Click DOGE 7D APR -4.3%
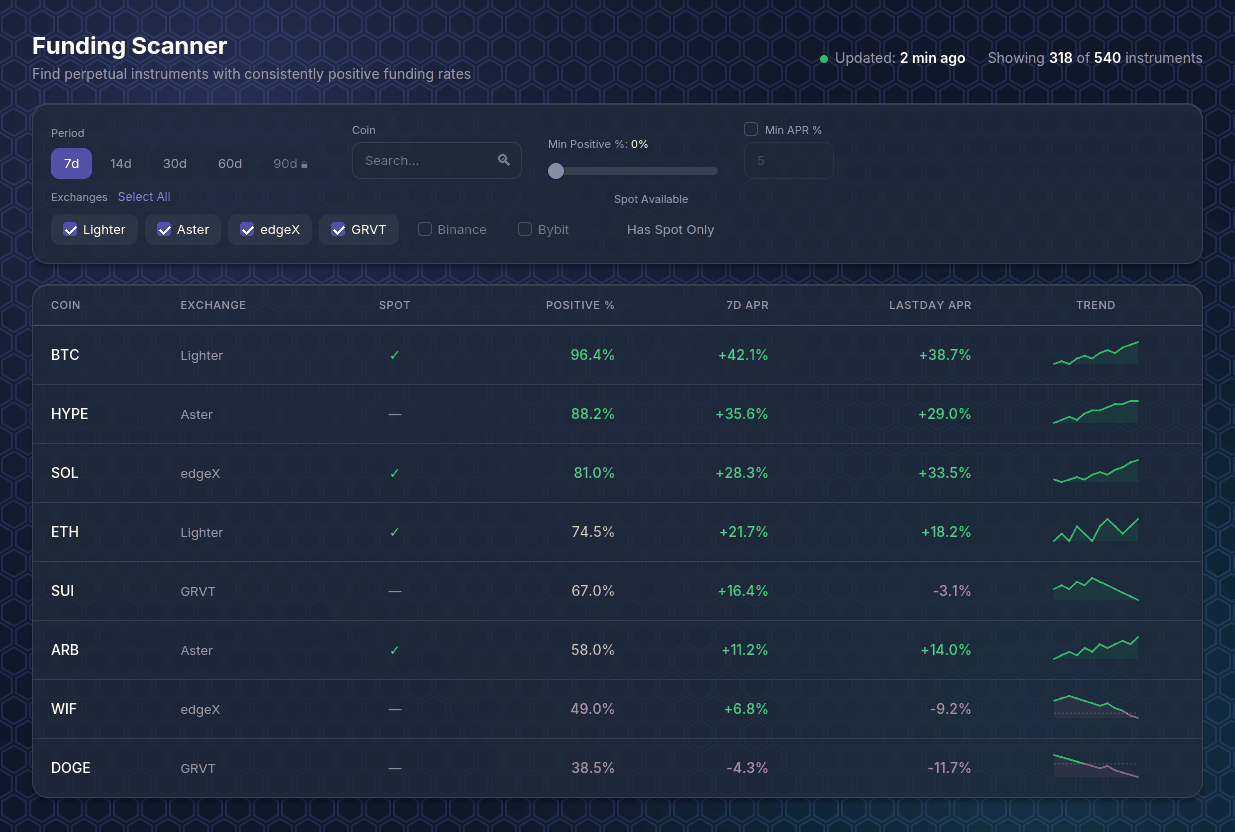Viewport: 1235px width, 832px height. [748, 768]
